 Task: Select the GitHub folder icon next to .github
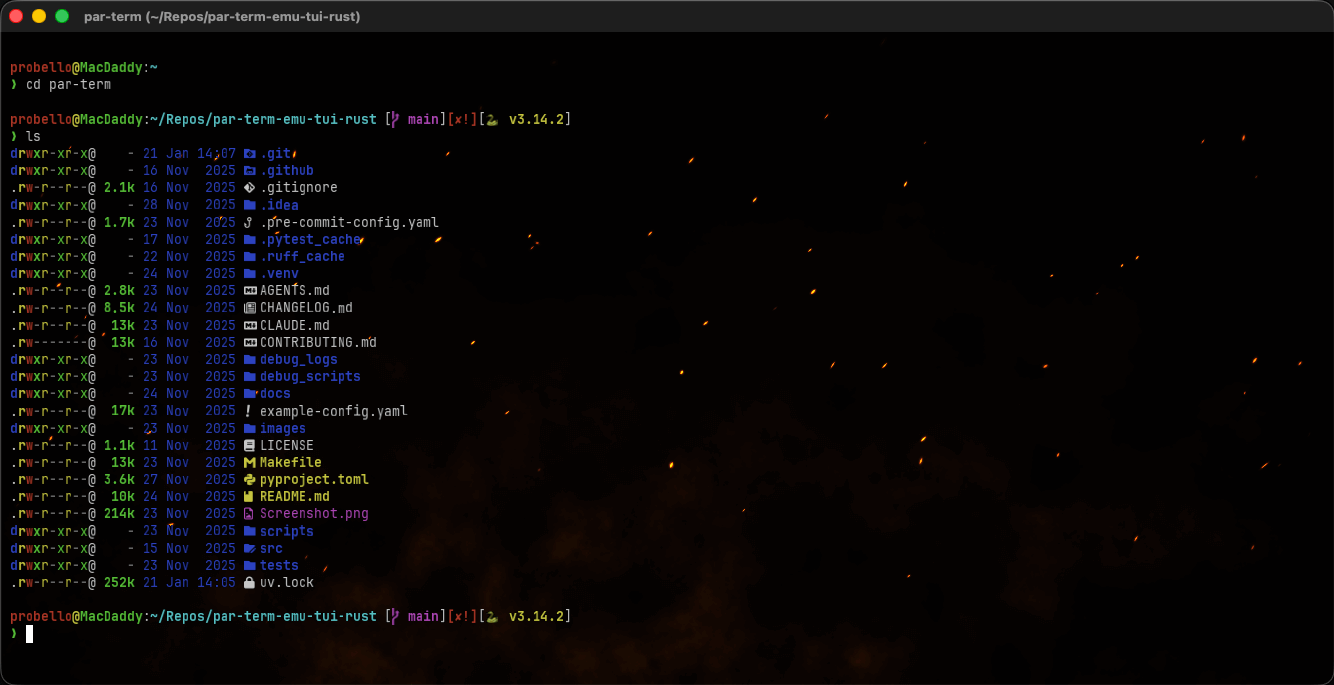[x=251, y=170]
